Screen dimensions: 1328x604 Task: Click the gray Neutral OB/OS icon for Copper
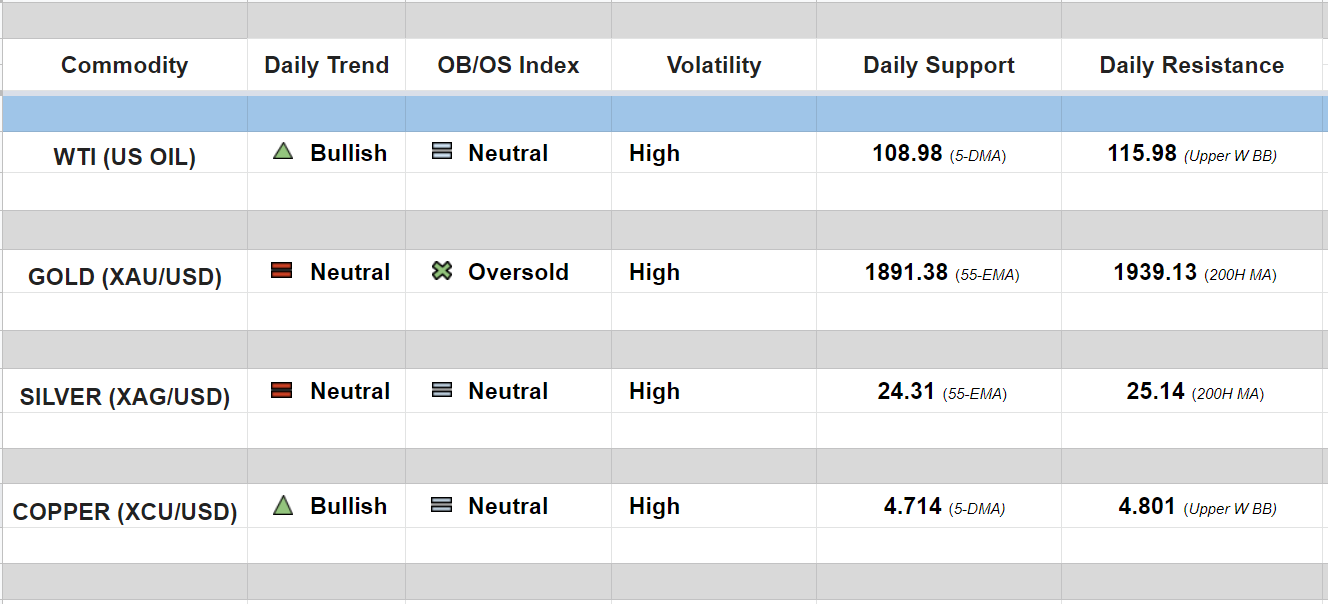click(441, 506)
